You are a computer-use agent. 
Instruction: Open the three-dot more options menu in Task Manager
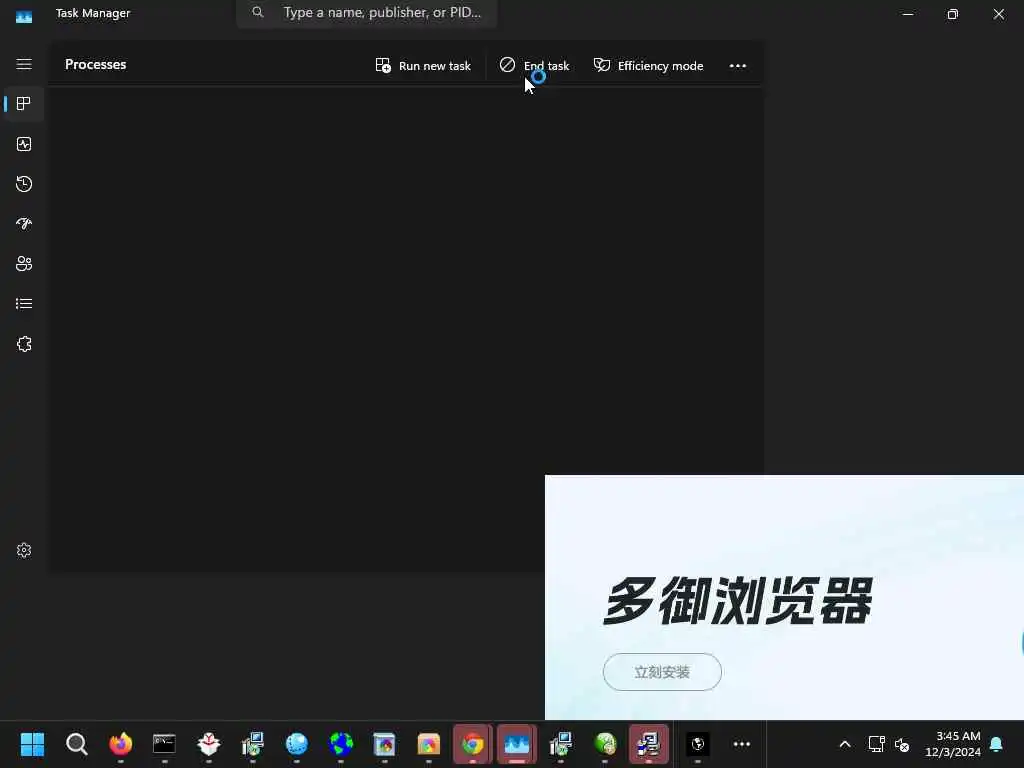(x=738, y=65)
